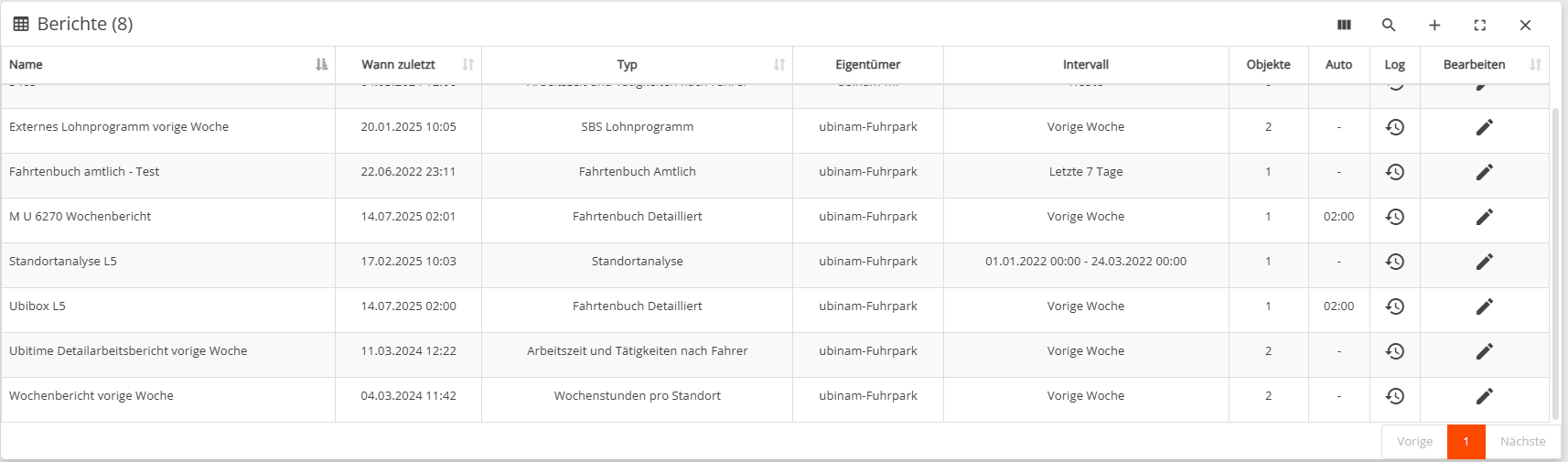Viewport: 1568px width, 462px height.
Task: Sort by Bearbeiten column arrows
Action: (1535, 64)
